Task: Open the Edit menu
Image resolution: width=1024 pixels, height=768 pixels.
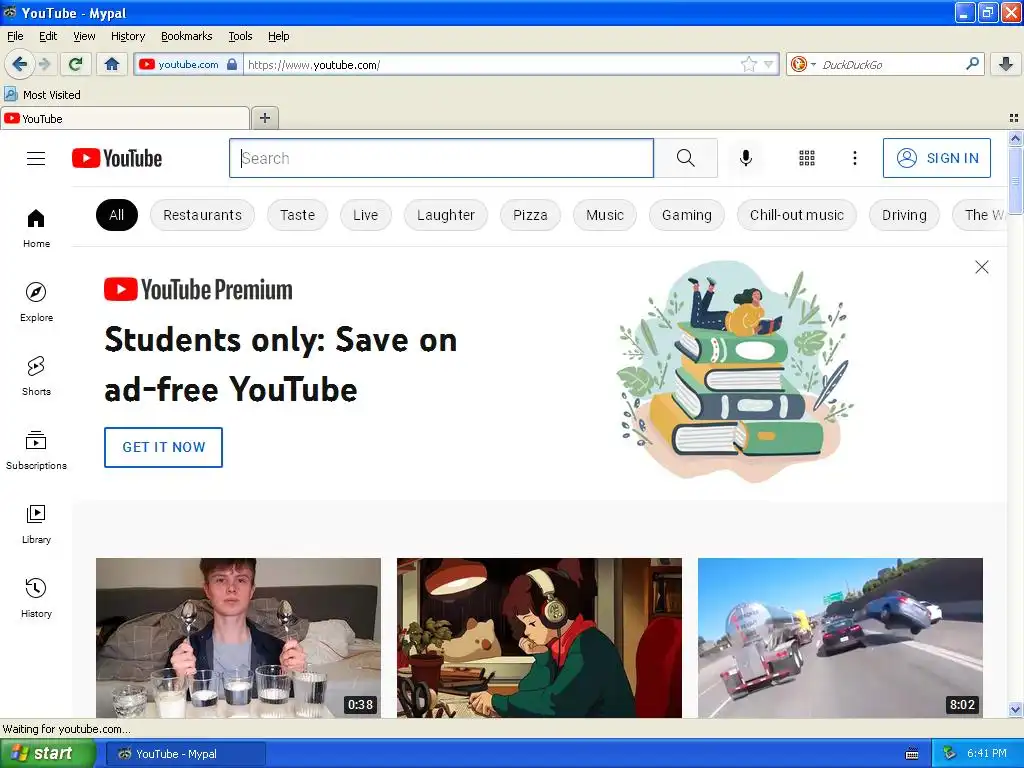Action: coord(48,36)
